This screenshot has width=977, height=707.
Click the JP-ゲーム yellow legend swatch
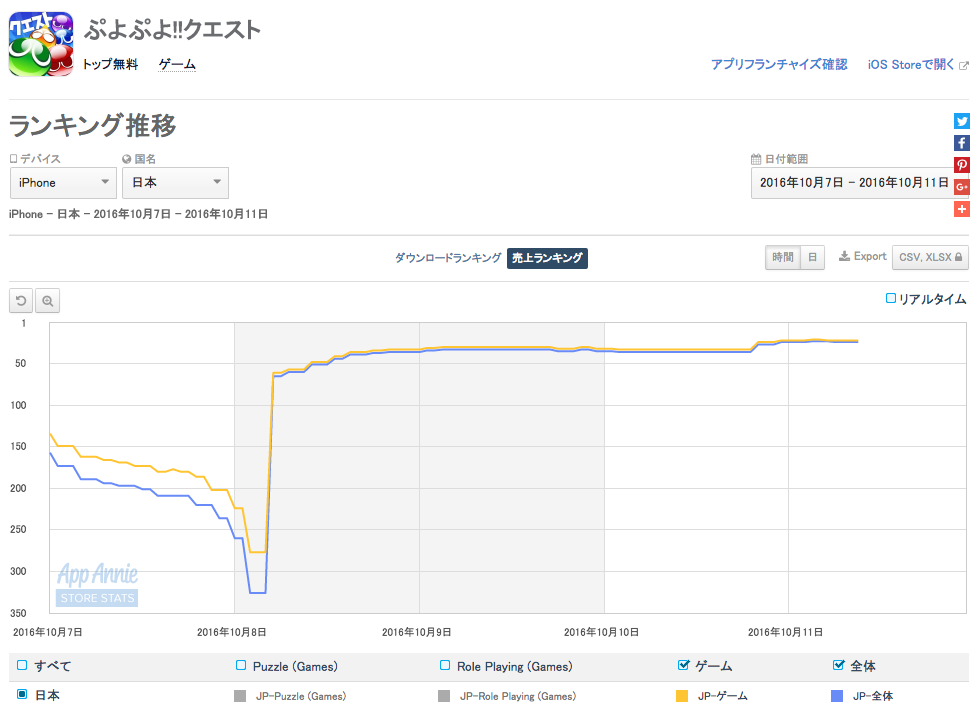682,696
